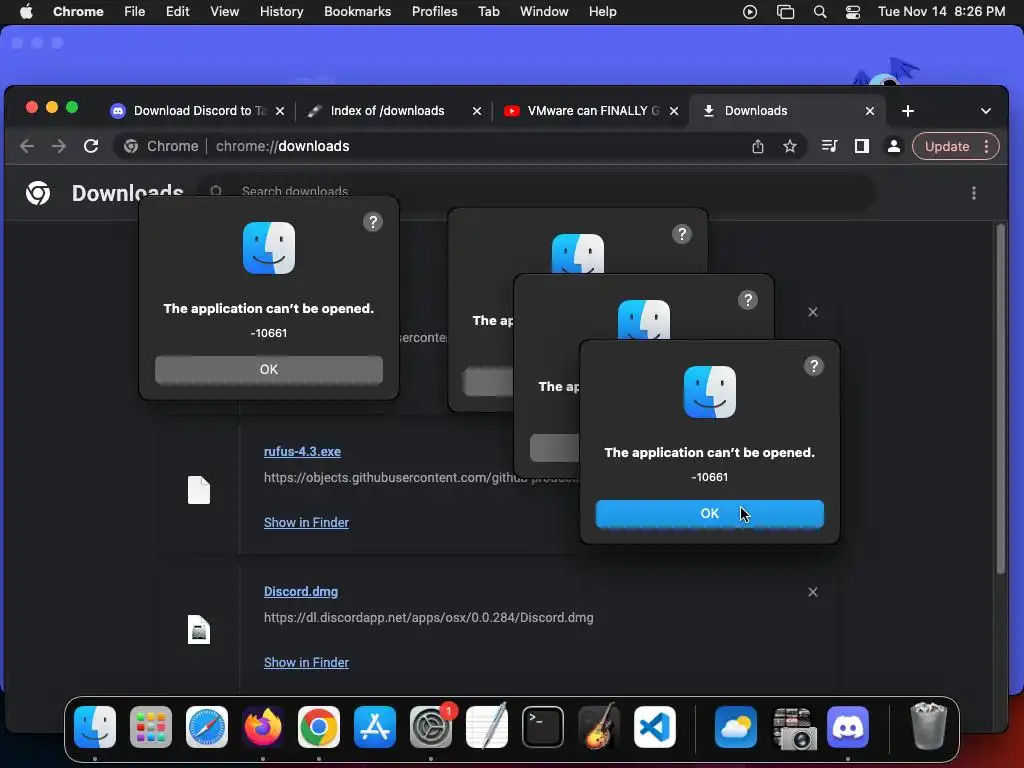Open TextEdit from the Dock
1024x768 pixels.
point(487,727)
